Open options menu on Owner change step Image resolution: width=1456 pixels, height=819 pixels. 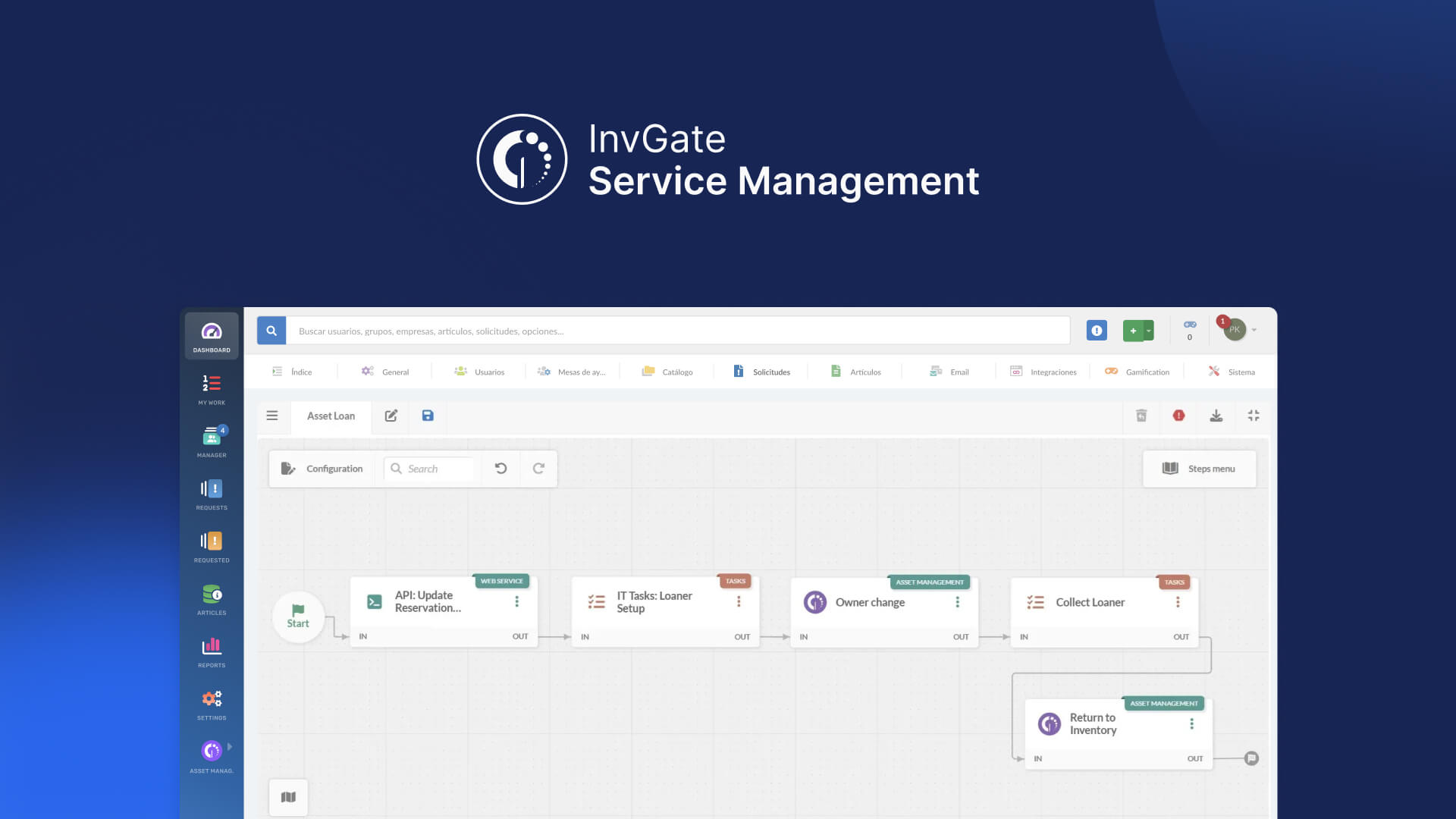point(957,602)
